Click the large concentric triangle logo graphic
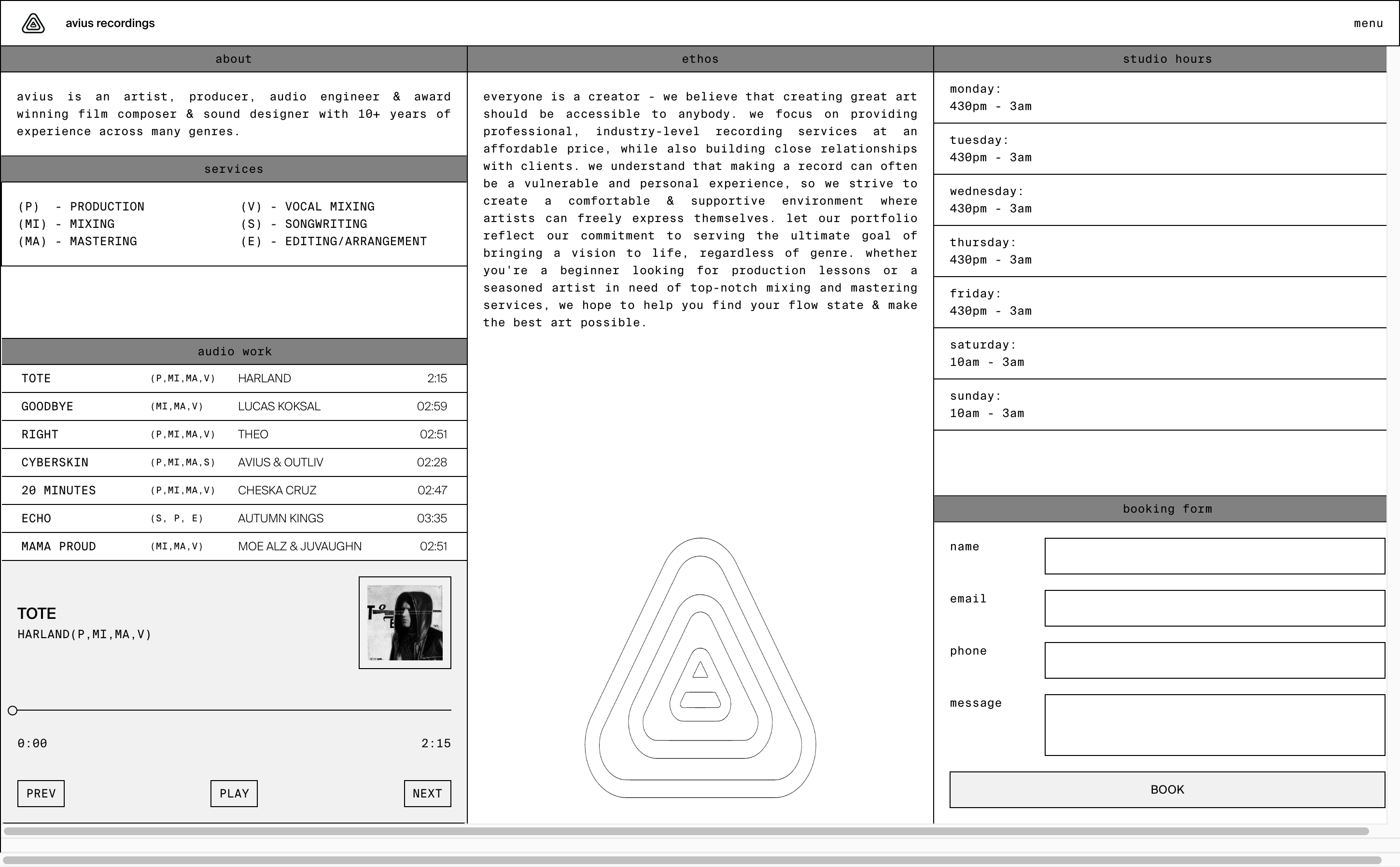 (700, 668)
